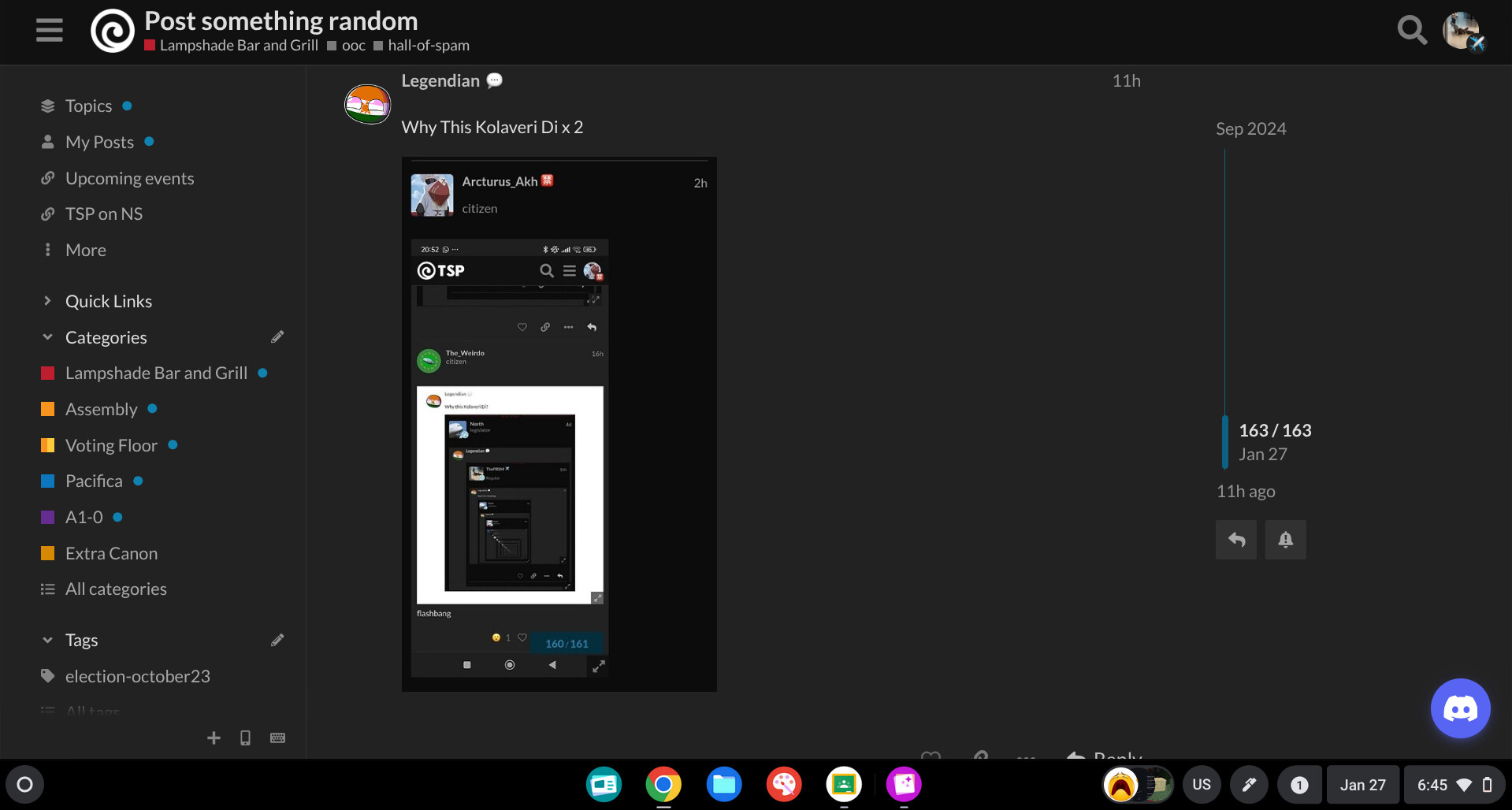Screen dimensions: 1512x810
Task: Click the plus icon at sidebar bottom
Action: [x=214, y=738]
